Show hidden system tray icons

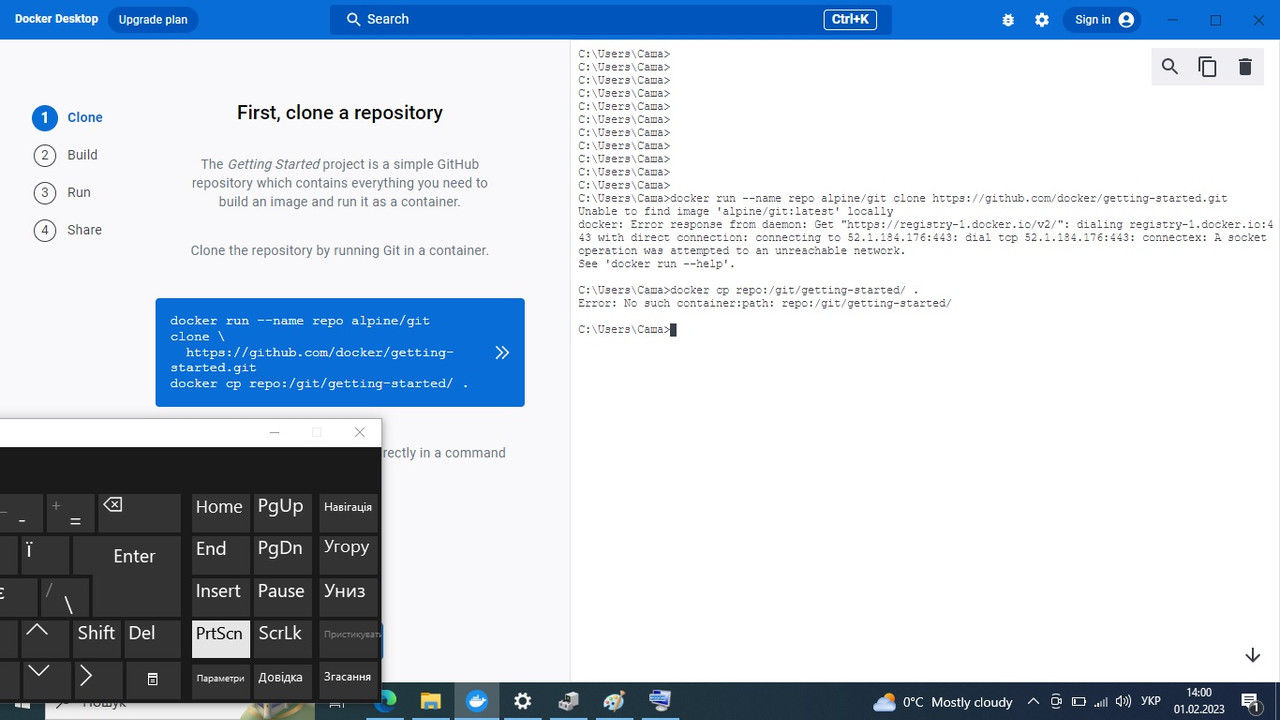pyautogui.click(x=1034, y=702)
